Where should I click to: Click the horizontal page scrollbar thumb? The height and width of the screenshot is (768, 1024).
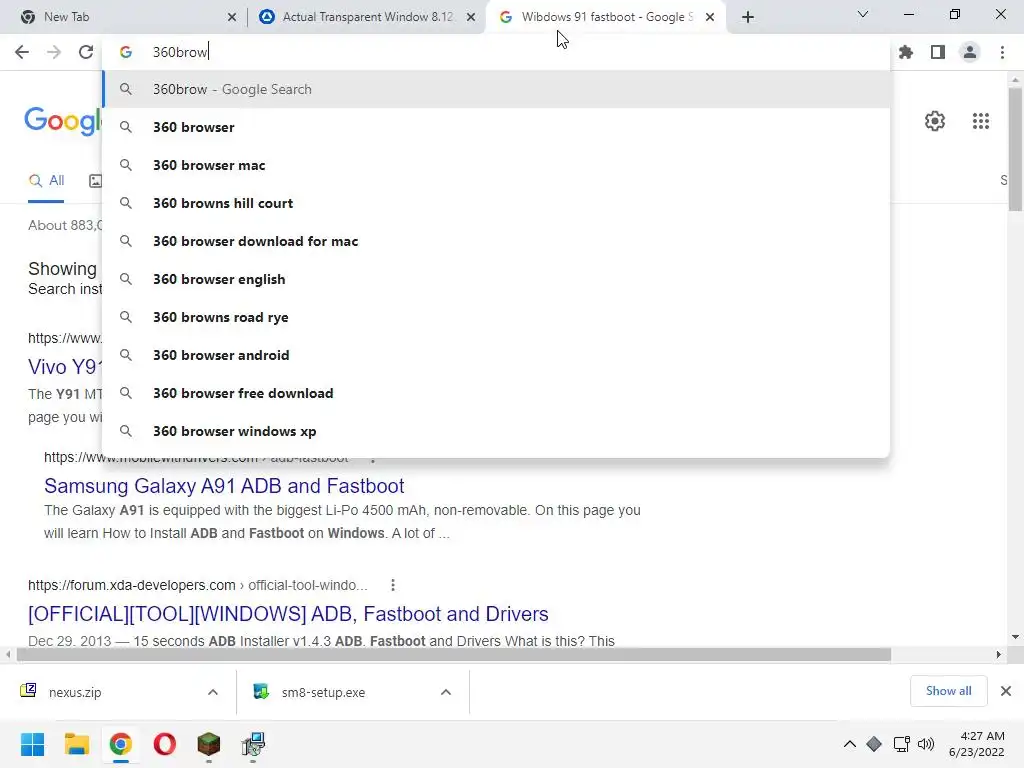(x=454, y=654)
